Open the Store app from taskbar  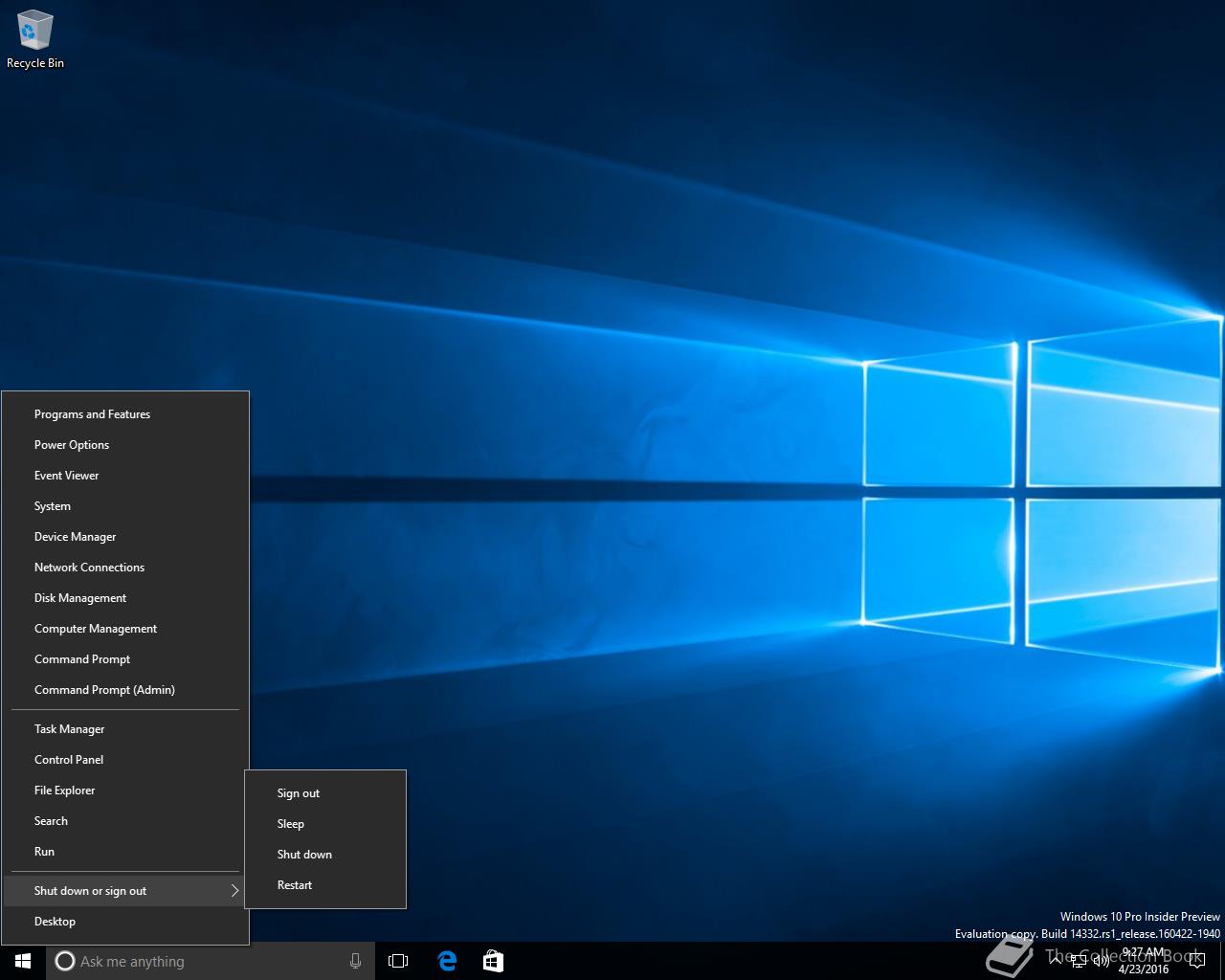[x=493, y=961]
